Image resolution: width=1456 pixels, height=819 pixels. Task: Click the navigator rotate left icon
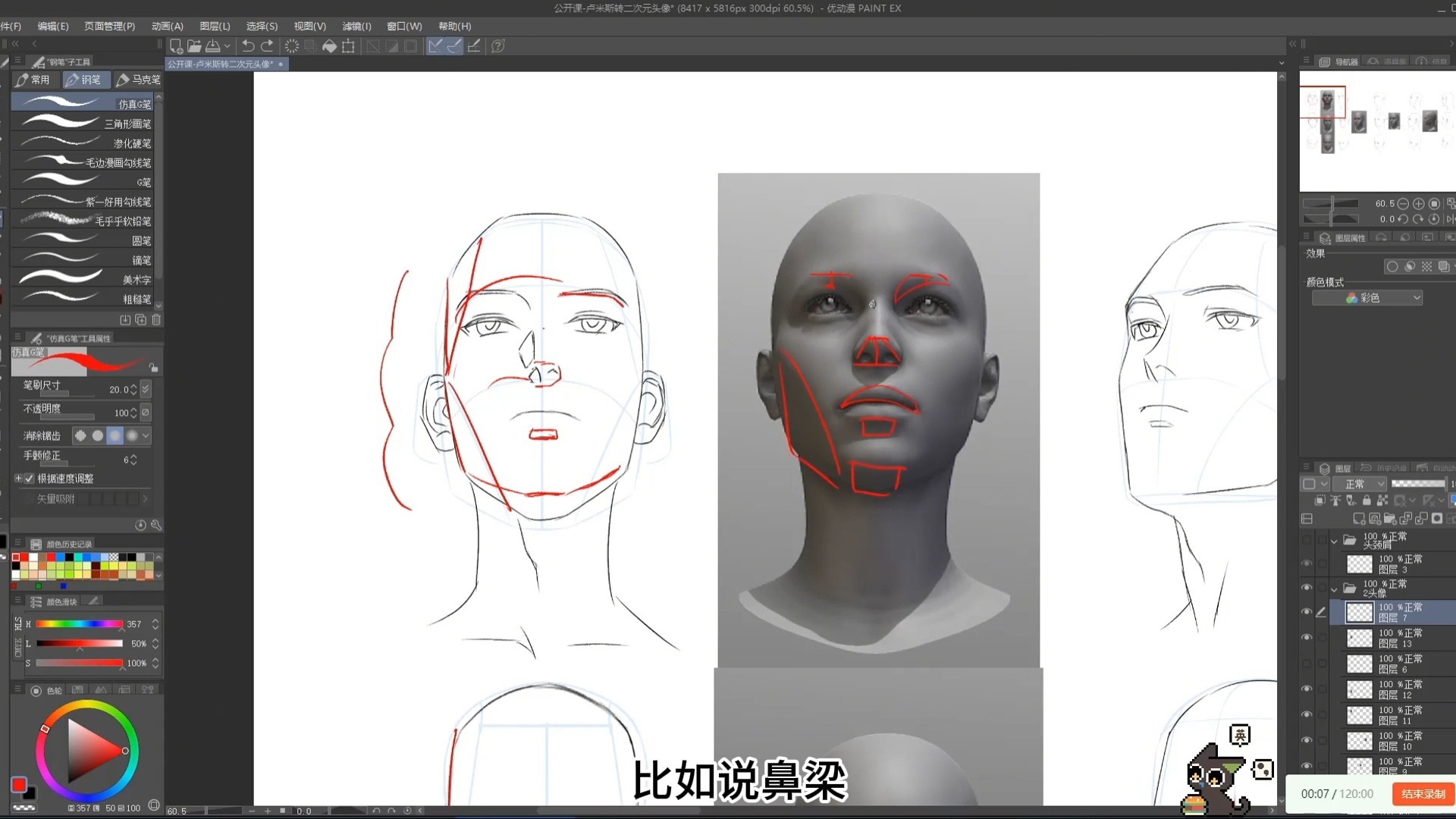pos(1403,219)
